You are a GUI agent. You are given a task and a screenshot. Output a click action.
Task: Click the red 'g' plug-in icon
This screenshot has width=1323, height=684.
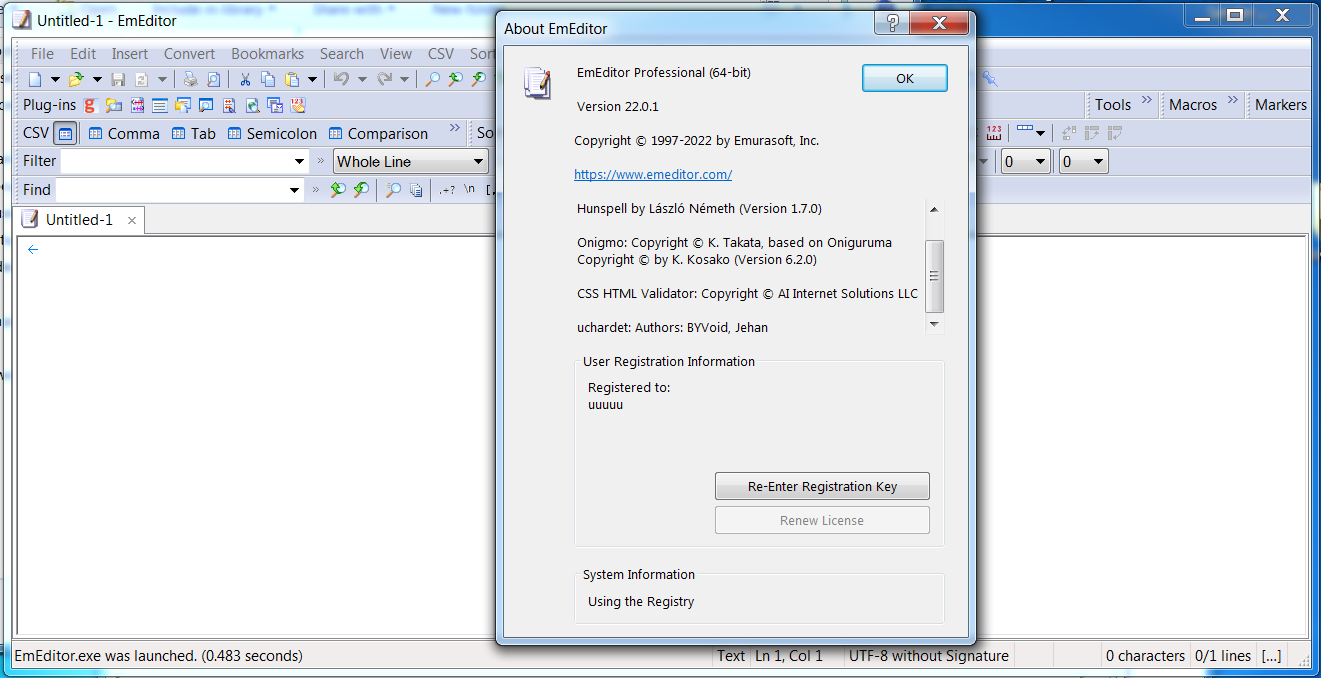coord(90,105)
